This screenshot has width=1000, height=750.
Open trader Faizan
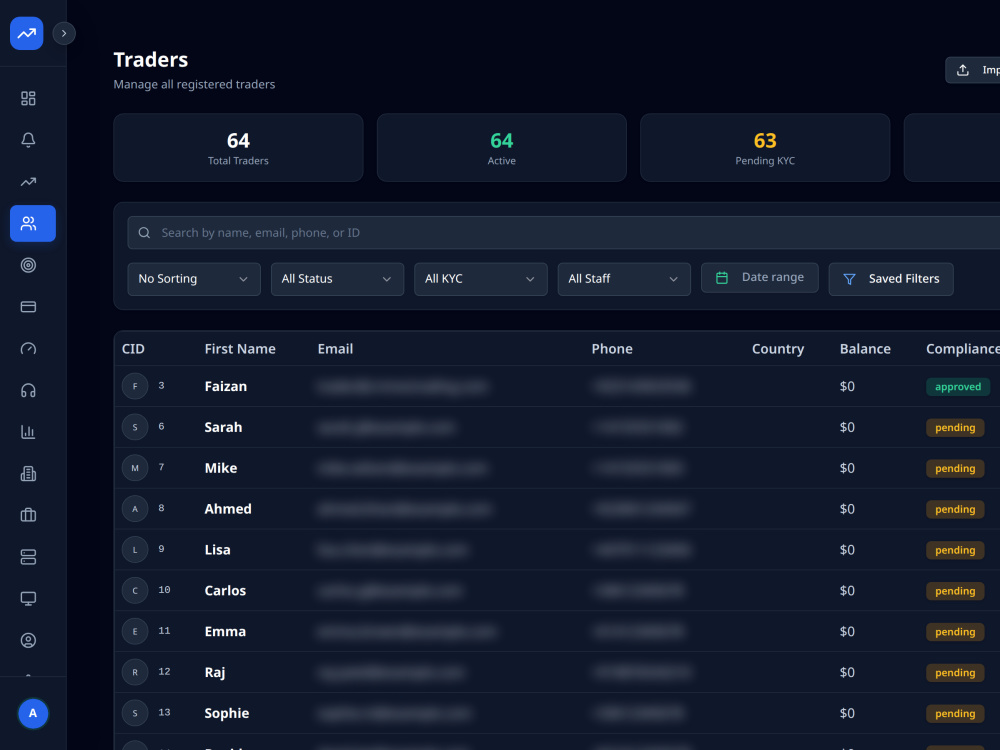[226, 386]
